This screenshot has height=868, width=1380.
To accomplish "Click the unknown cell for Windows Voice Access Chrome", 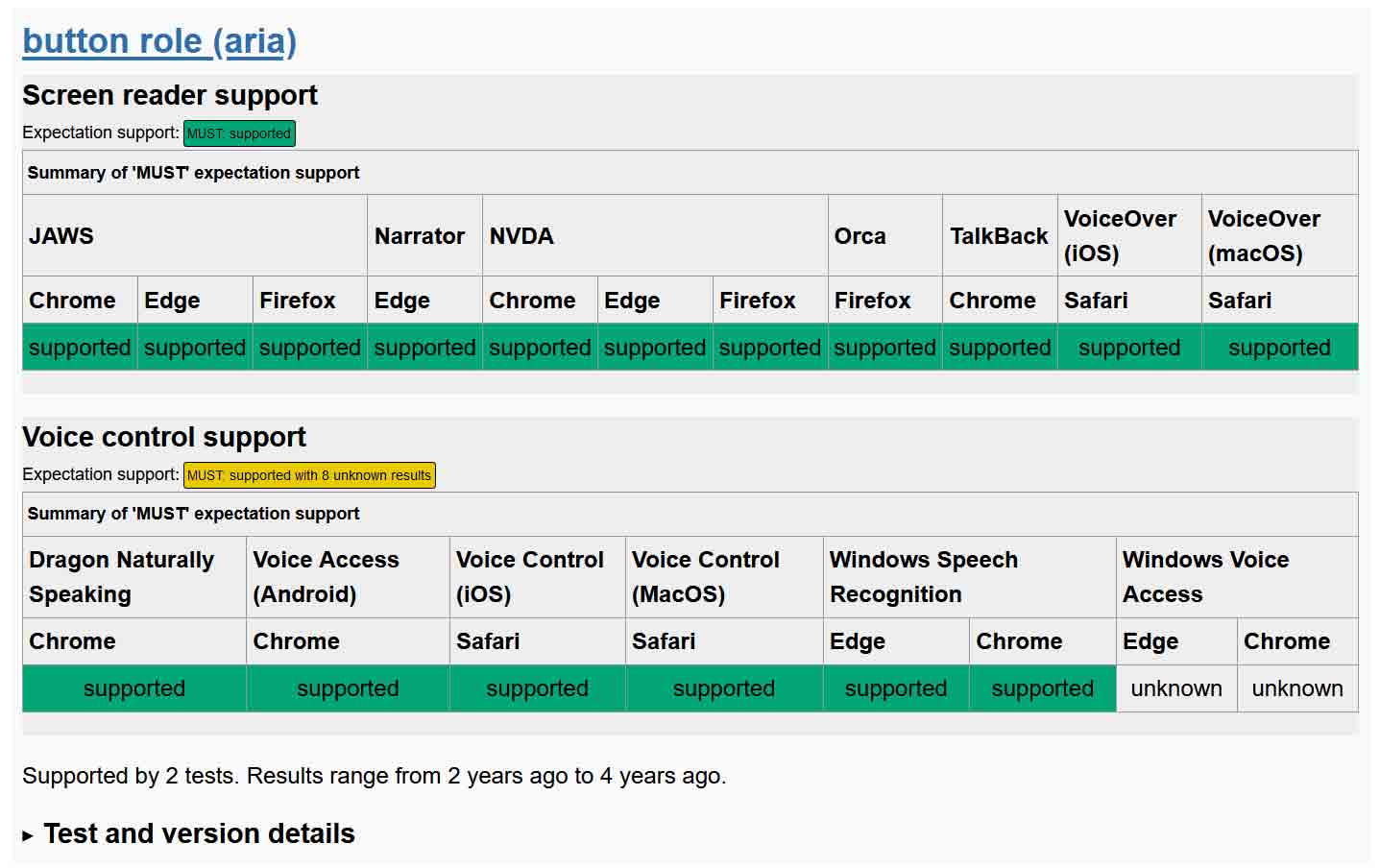I will pyautogui.click(x=1297, y=688).
